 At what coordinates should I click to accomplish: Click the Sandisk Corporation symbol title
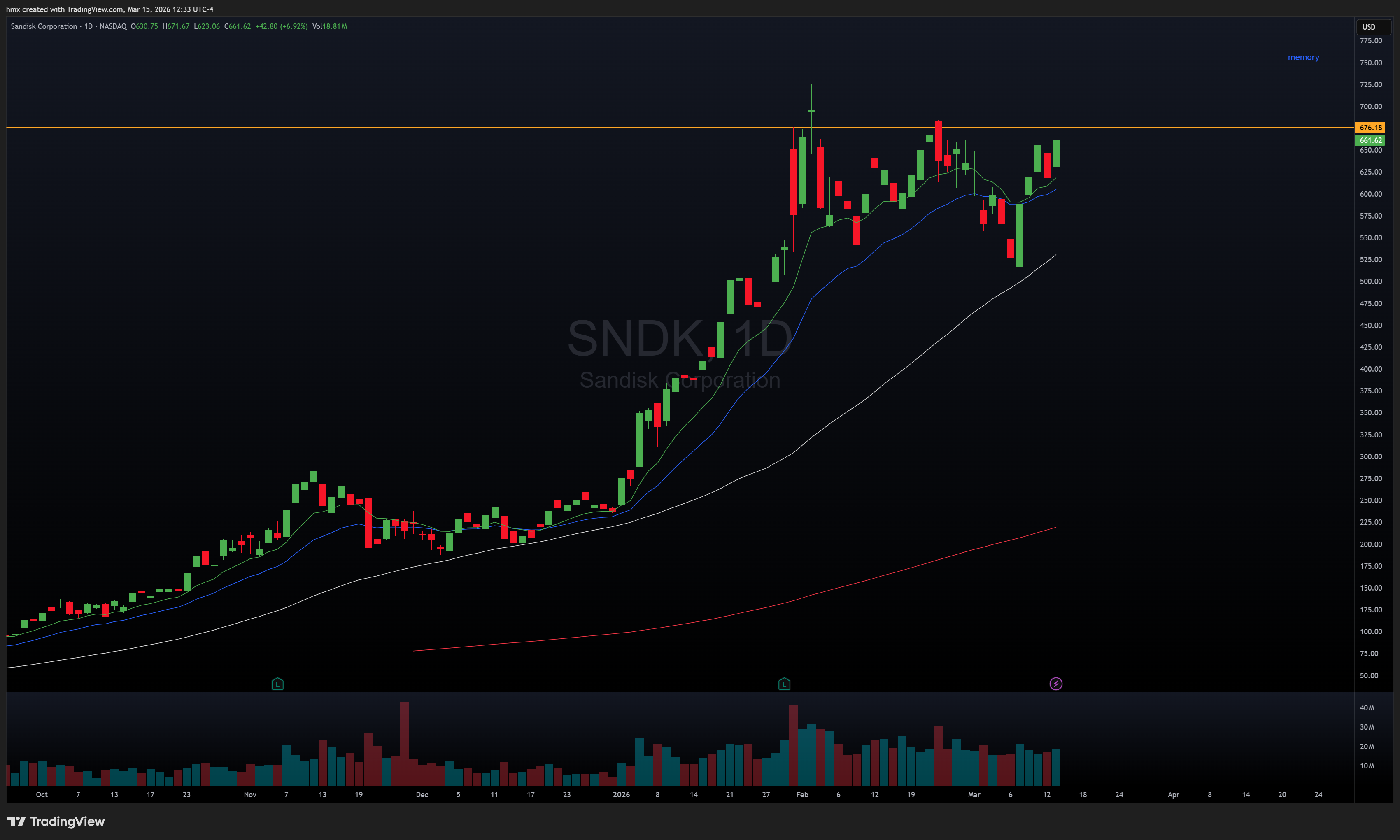pyautogui.click(x=44, y=26)
